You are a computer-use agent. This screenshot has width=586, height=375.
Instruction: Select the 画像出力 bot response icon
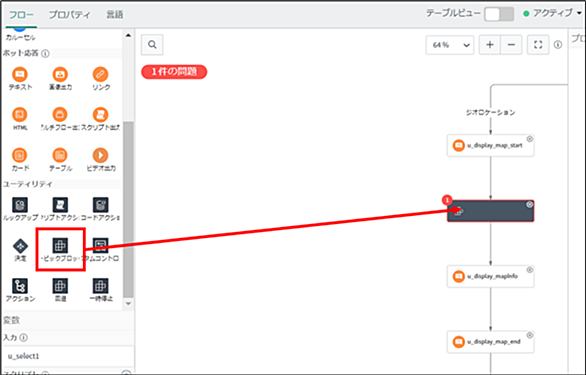click(60, 74)
